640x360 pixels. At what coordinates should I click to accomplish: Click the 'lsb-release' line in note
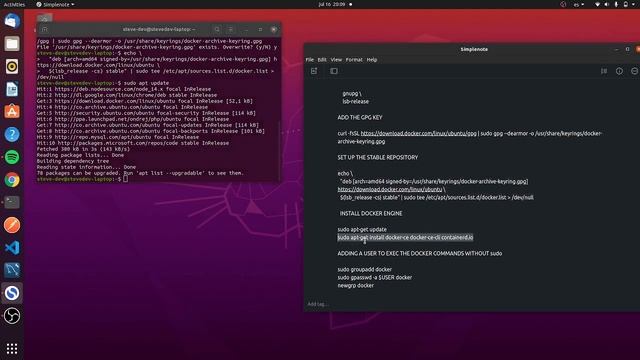356,102
